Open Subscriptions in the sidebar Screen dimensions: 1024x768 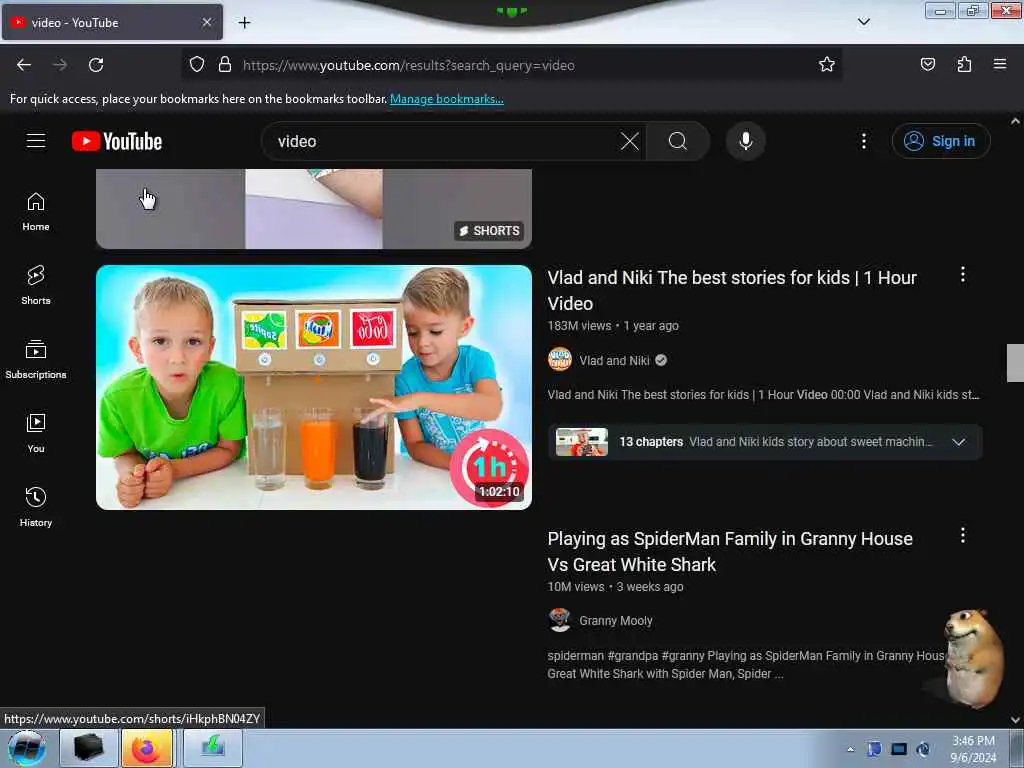36,359
